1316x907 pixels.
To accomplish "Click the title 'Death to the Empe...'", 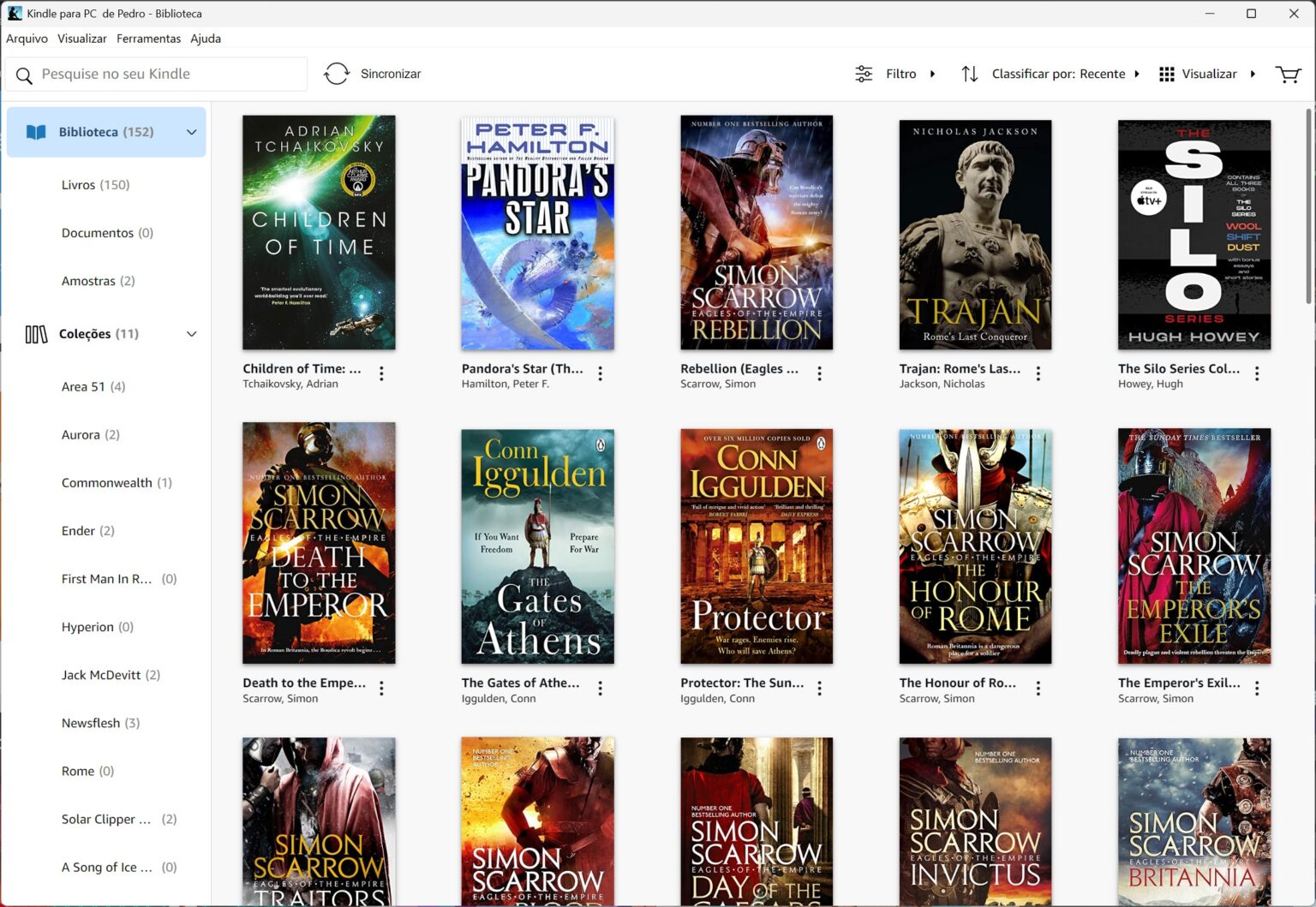I will tap(304, 683).
